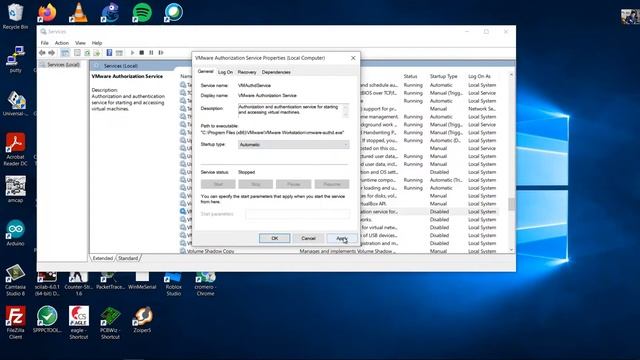Switch to the Standard view tab
The height and width of the screenshot is (360, 640).
pyautogui.click(x=128, y=258)
